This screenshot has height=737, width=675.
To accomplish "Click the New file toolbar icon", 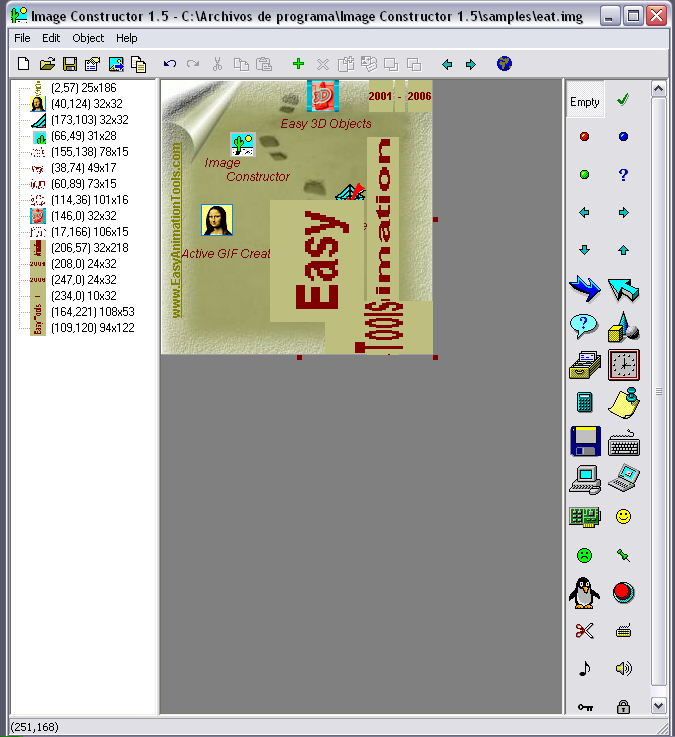I will [x=24, y=63].
